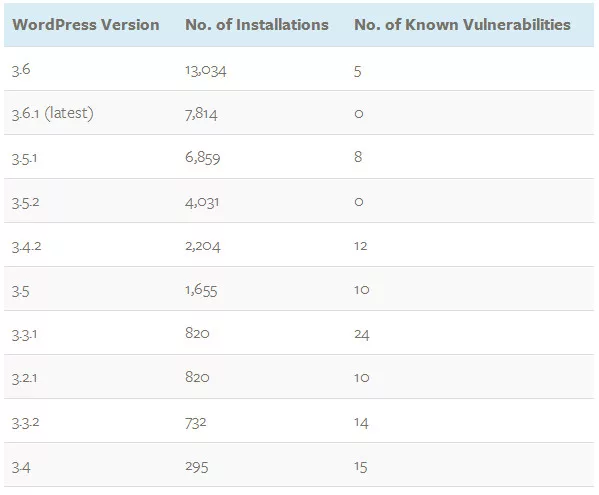The height and width of the screenshot is (495, 599).
Task: Click the 6,859 installations value
Action: 203,158
